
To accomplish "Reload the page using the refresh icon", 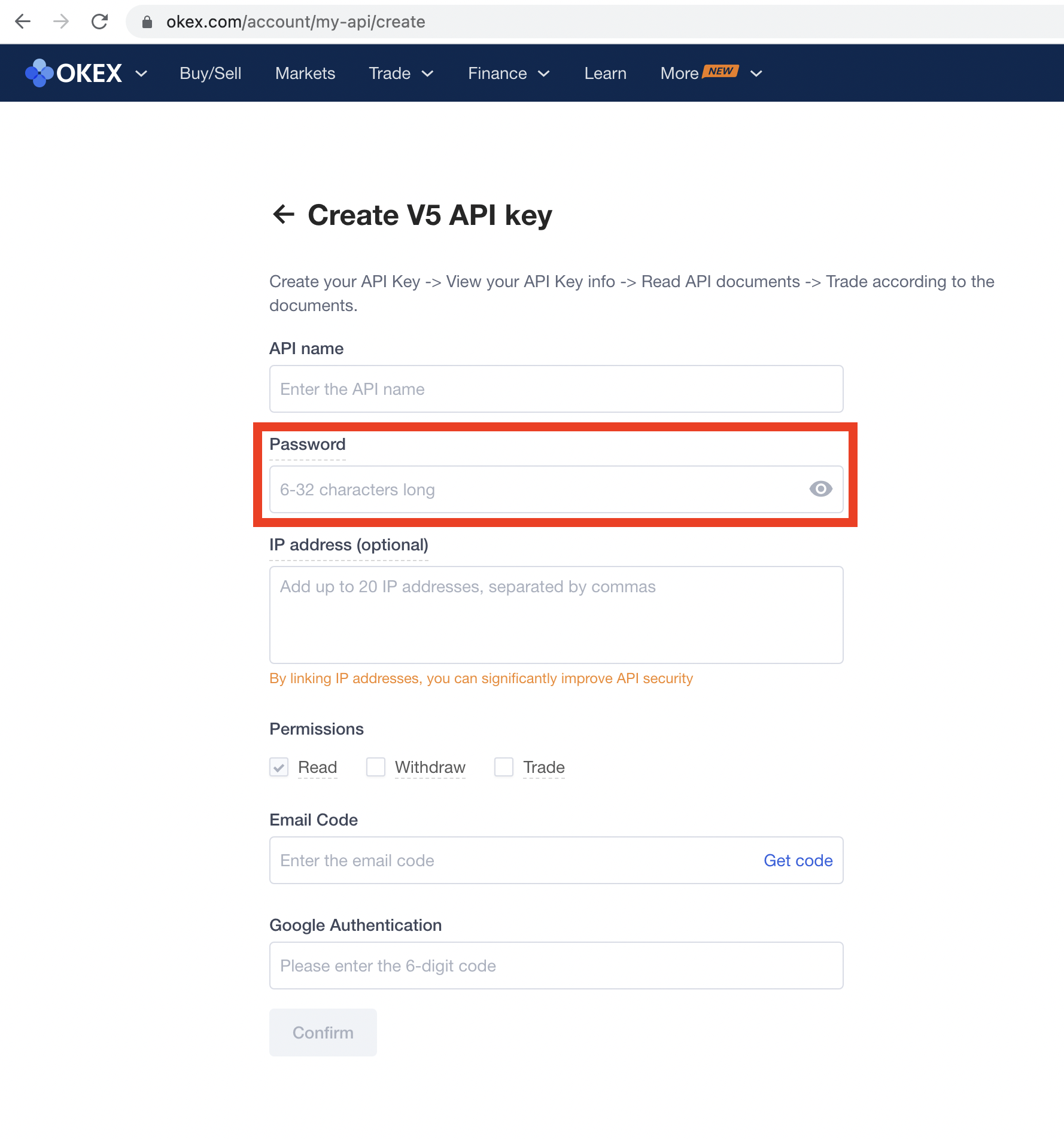I will tap(100, 22).
